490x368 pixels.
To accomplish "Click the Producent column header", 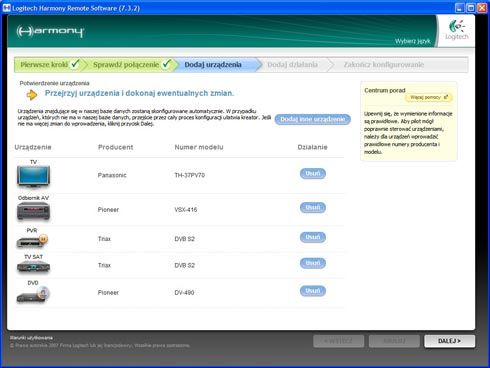I will pos(115,147).
